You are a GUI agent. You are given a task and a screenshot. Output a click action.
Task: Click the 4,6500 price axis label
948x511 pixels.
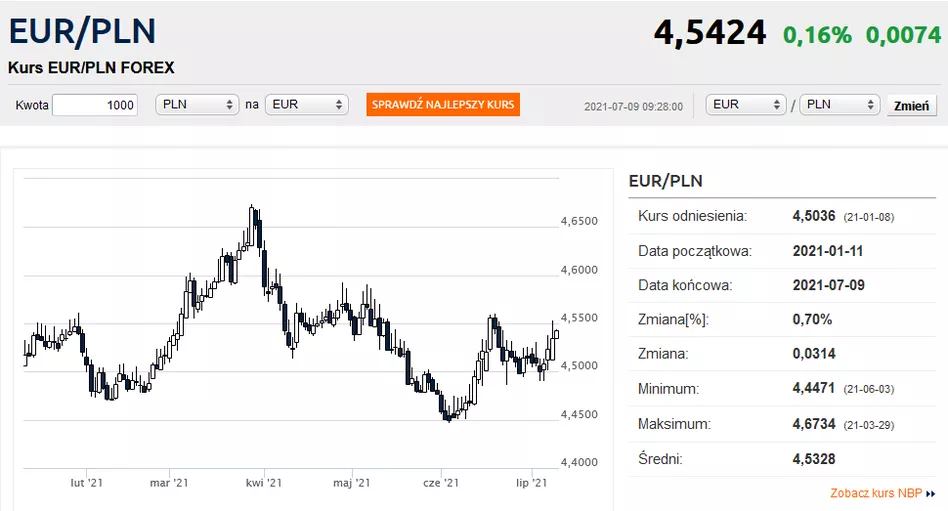click(x=580, y=221)
